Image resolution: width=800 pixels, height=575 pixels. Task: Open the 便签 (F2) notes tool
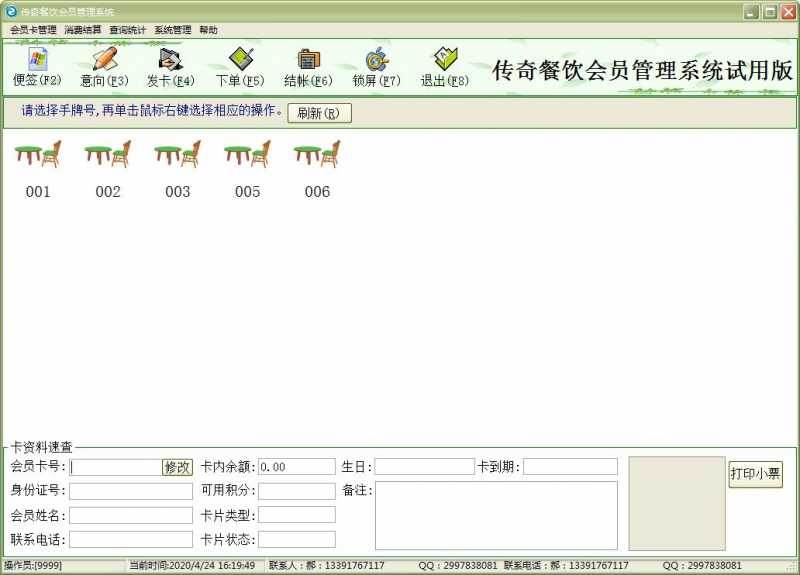pyautogui.click(x=37, y=66)
